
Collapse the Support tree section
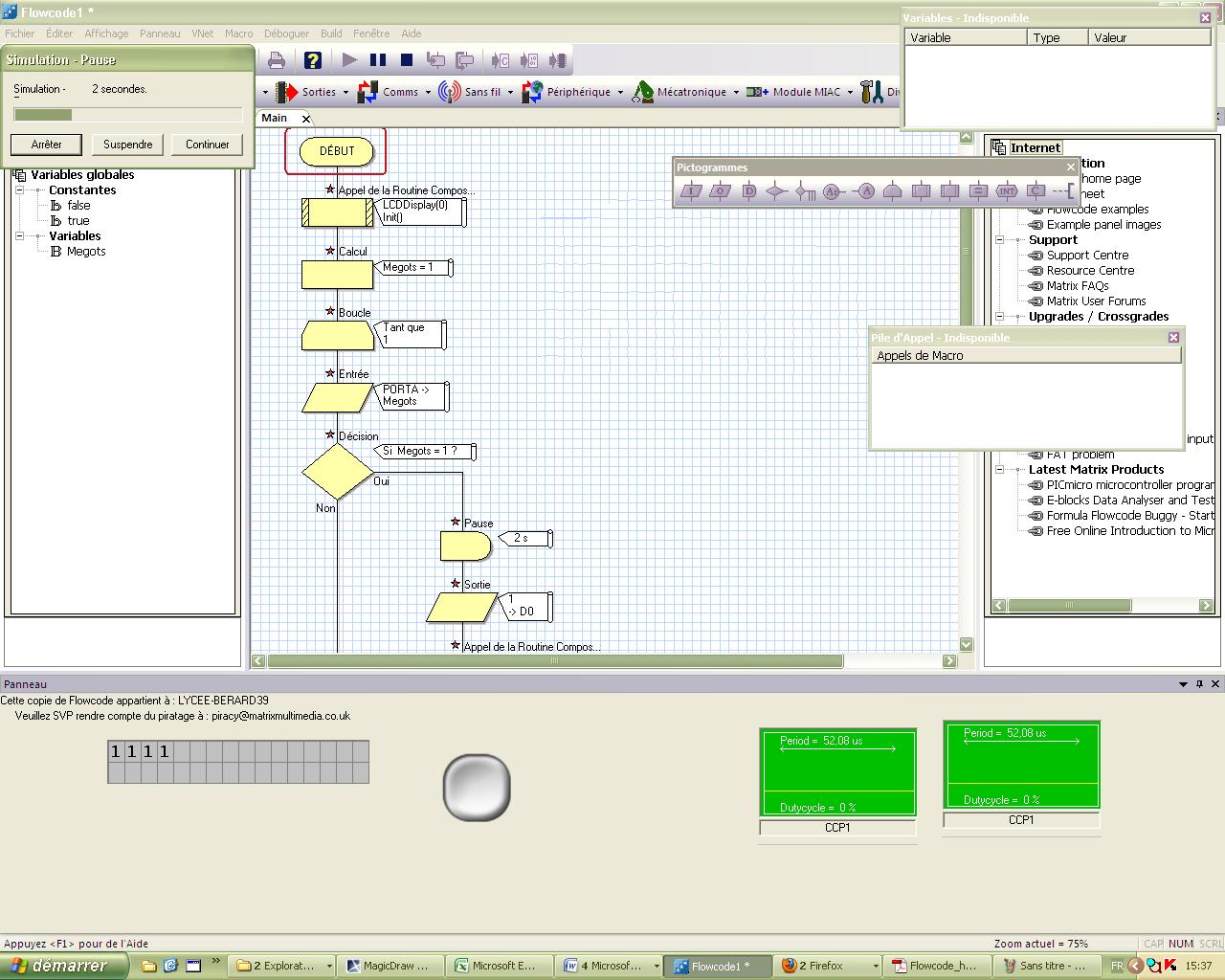[x=999, y=240]
